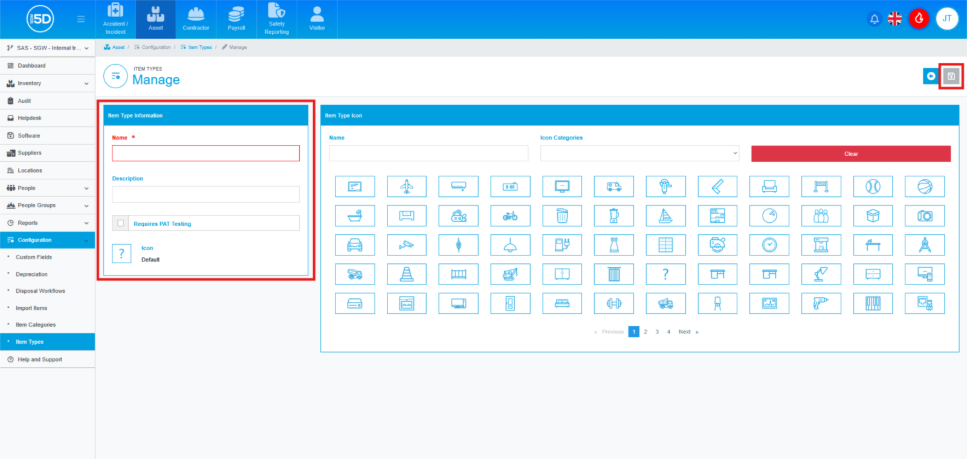This screenshot has width=967, height=459.
Task: Select the dumbbell icon in the grid
Action: click(x=614, y=302)
